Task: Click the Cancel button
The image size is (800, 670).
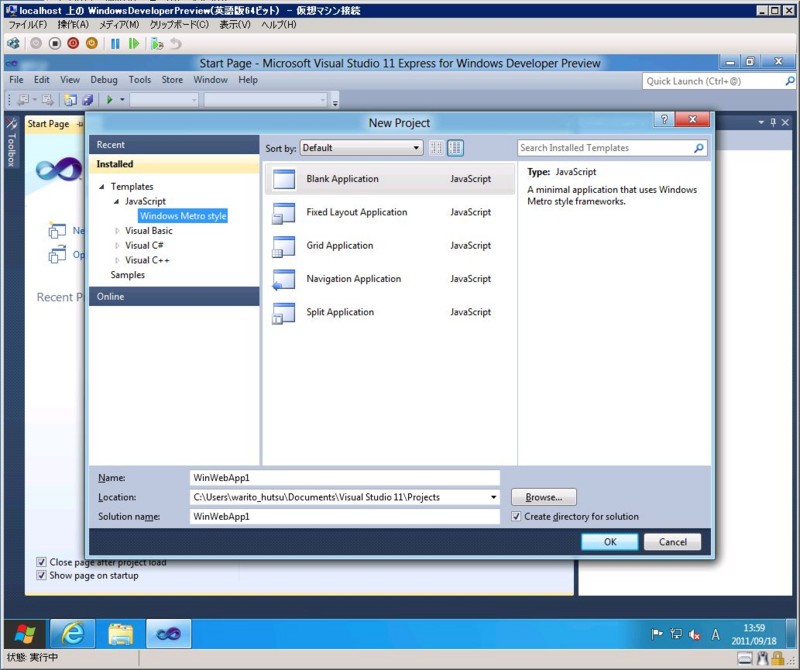Action: coord(672,542)
